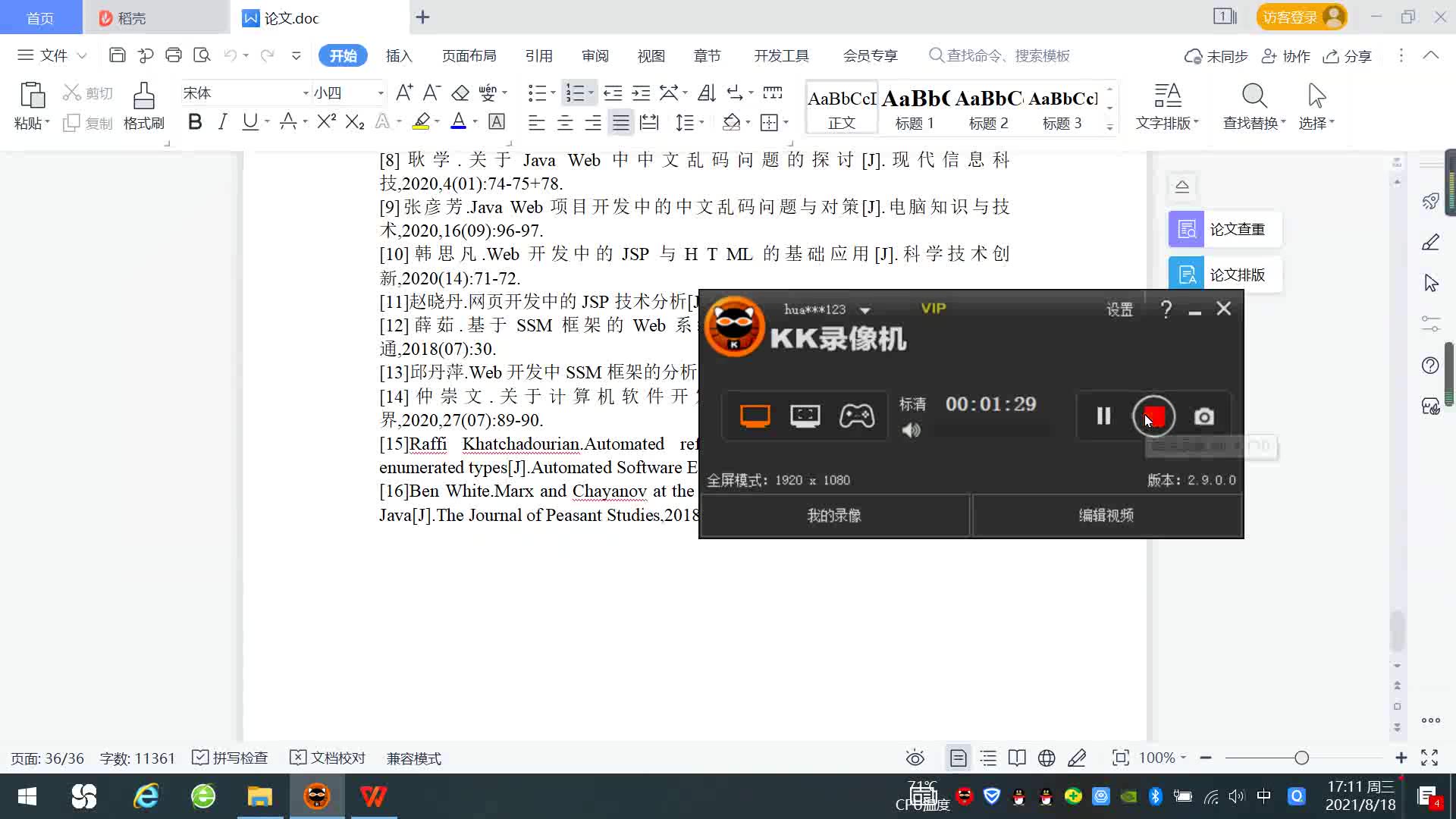This screenshot has height=819, width=1456.
Task: Open the font name dropdown
Action: pos(306,93)
